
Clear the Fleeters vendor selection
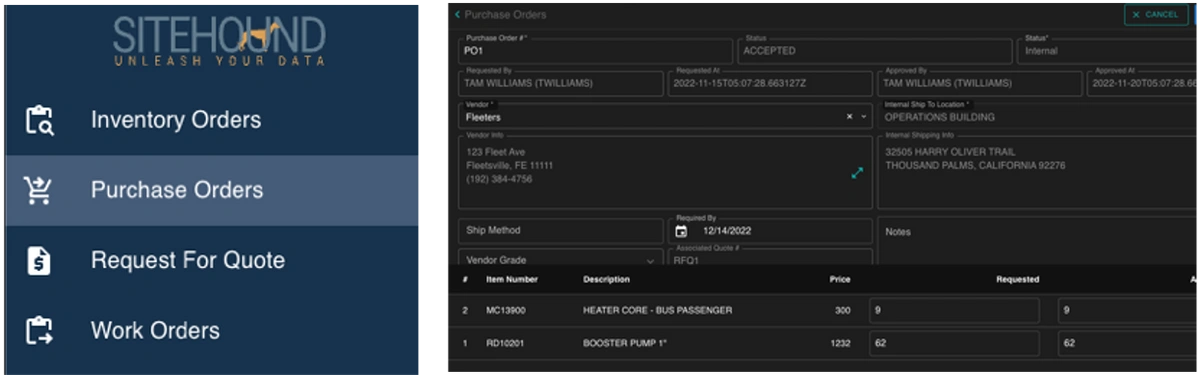coord(850,117)
